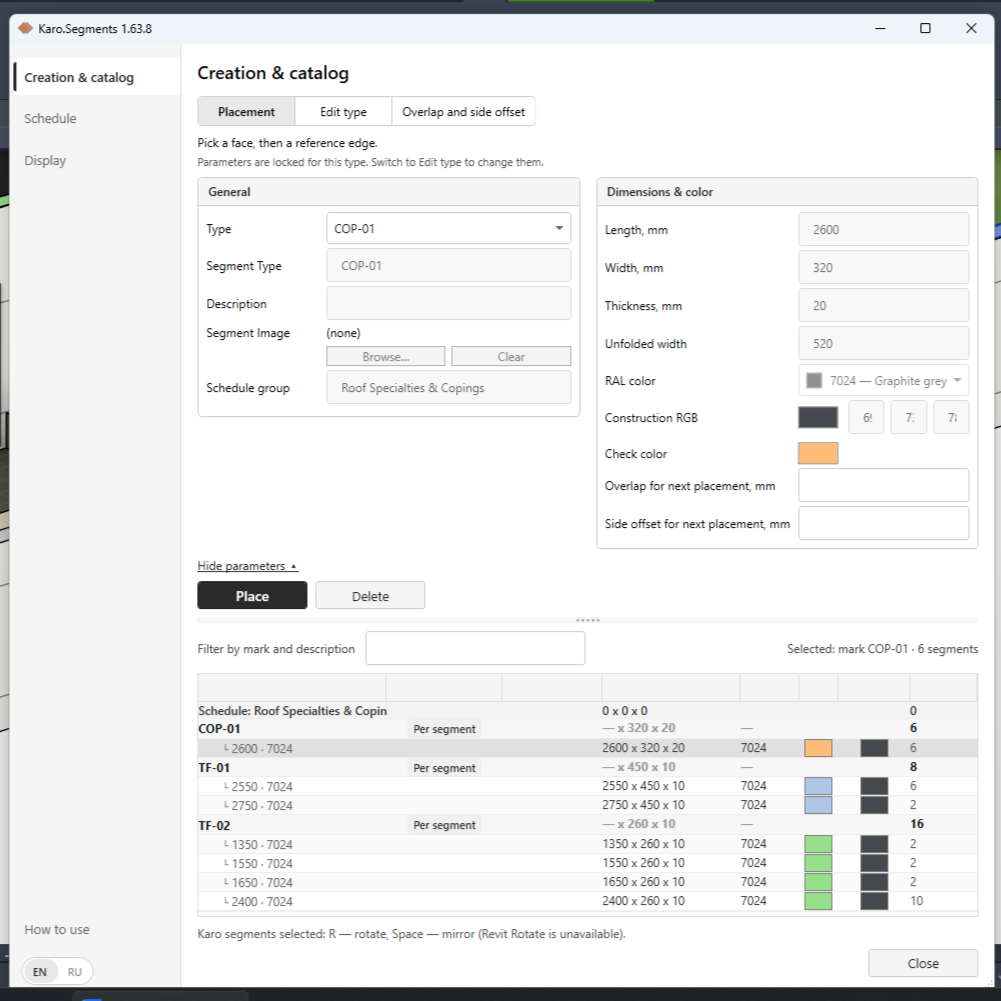Open the Schedule section in sidebar
The height and width of the screenshot is (1001, 1001).
[50, 118]
